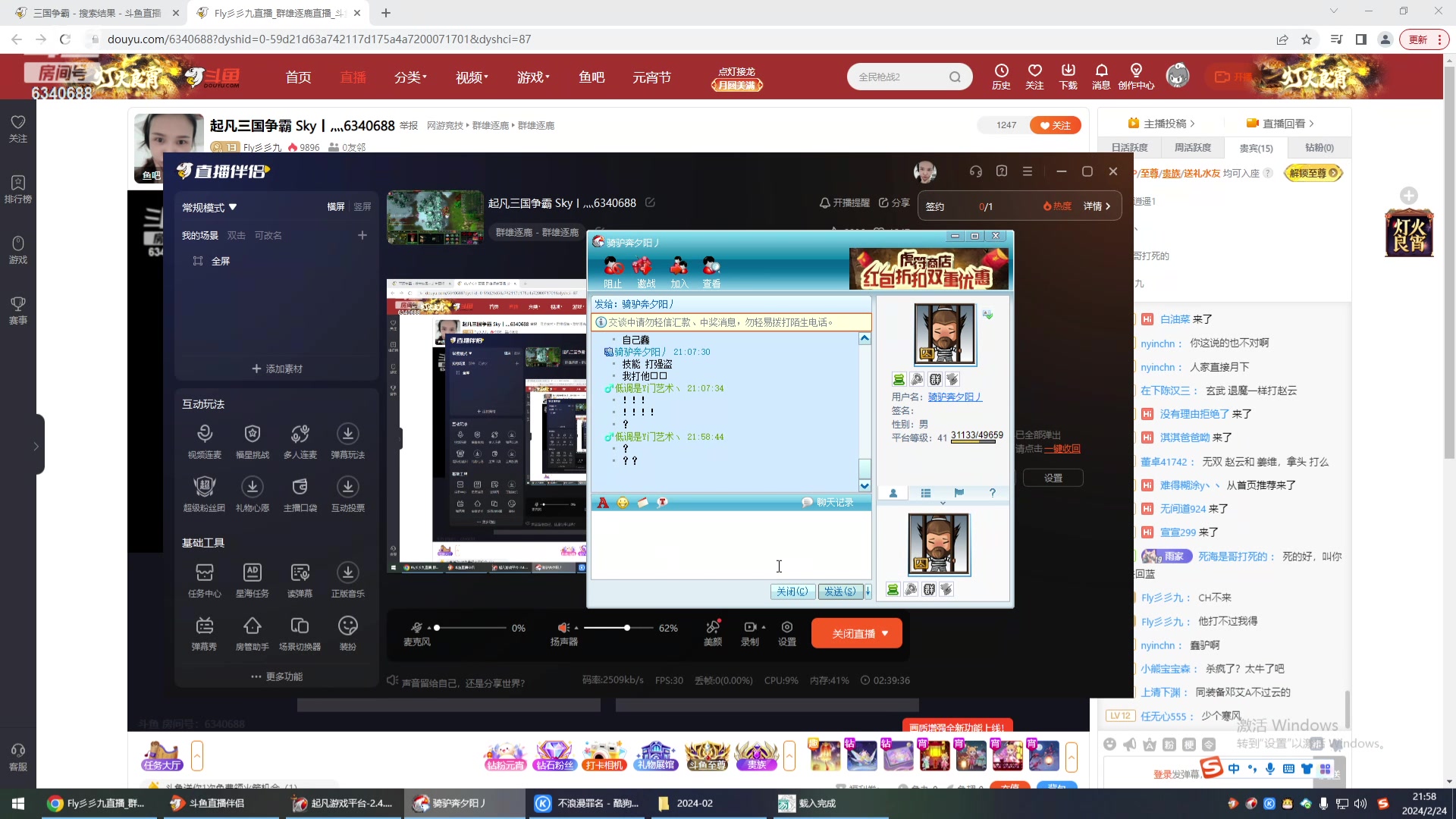Open 美颜 beauty filter settings

[713, 633]
